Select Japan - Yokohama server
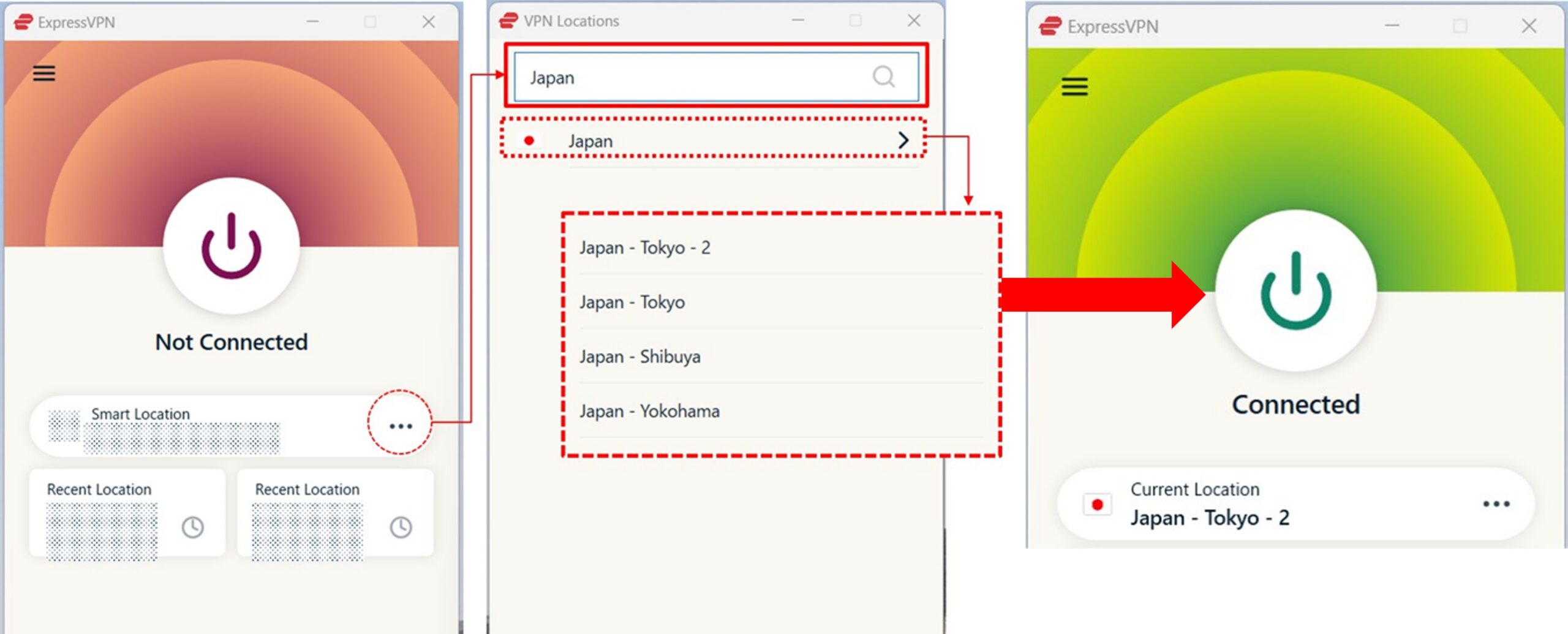Viewport: 1568px width, 634px height. 649,411
